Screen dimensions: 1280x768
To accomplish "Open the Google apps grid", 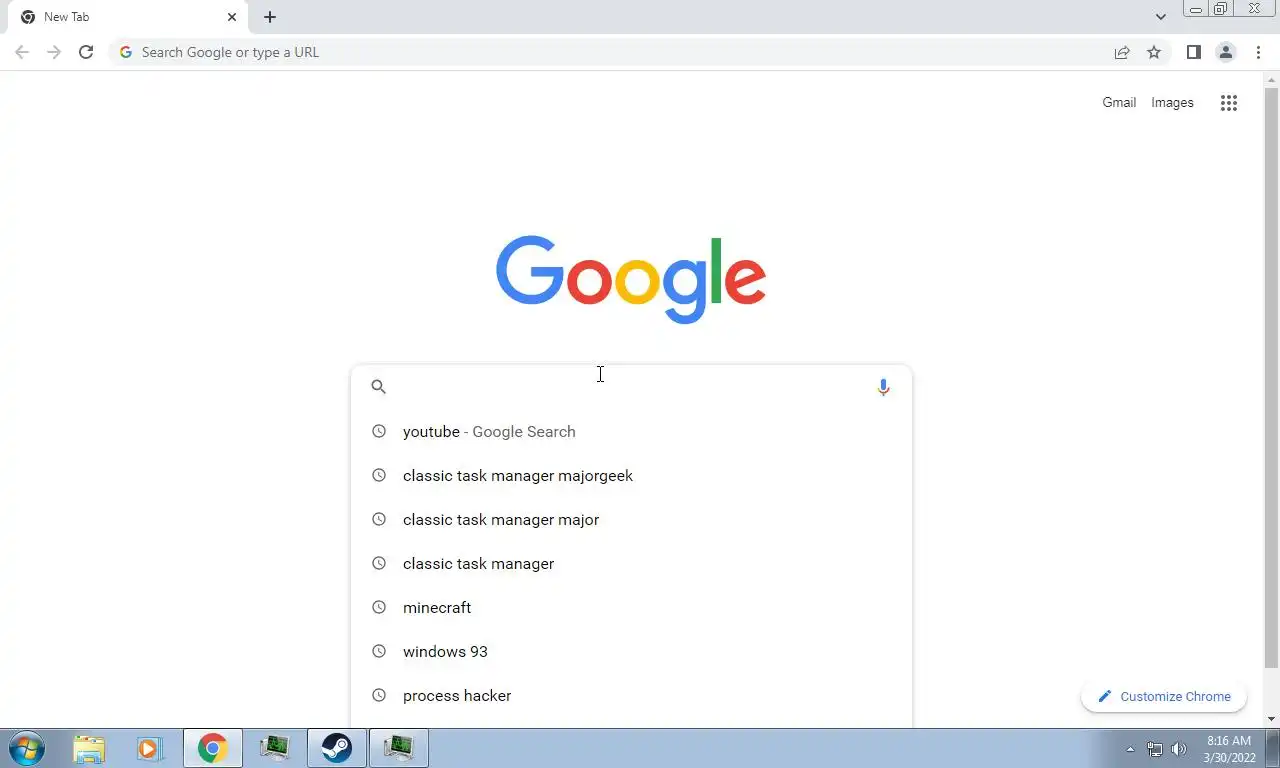I will coord(1229,102).
